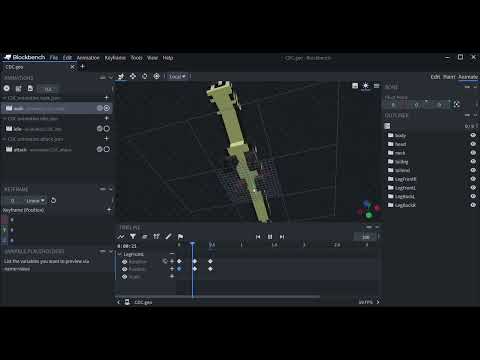The width and height of the screenshot is (480, 360).
Task: Hide the body group in outliner
Action: pos(473,135)
